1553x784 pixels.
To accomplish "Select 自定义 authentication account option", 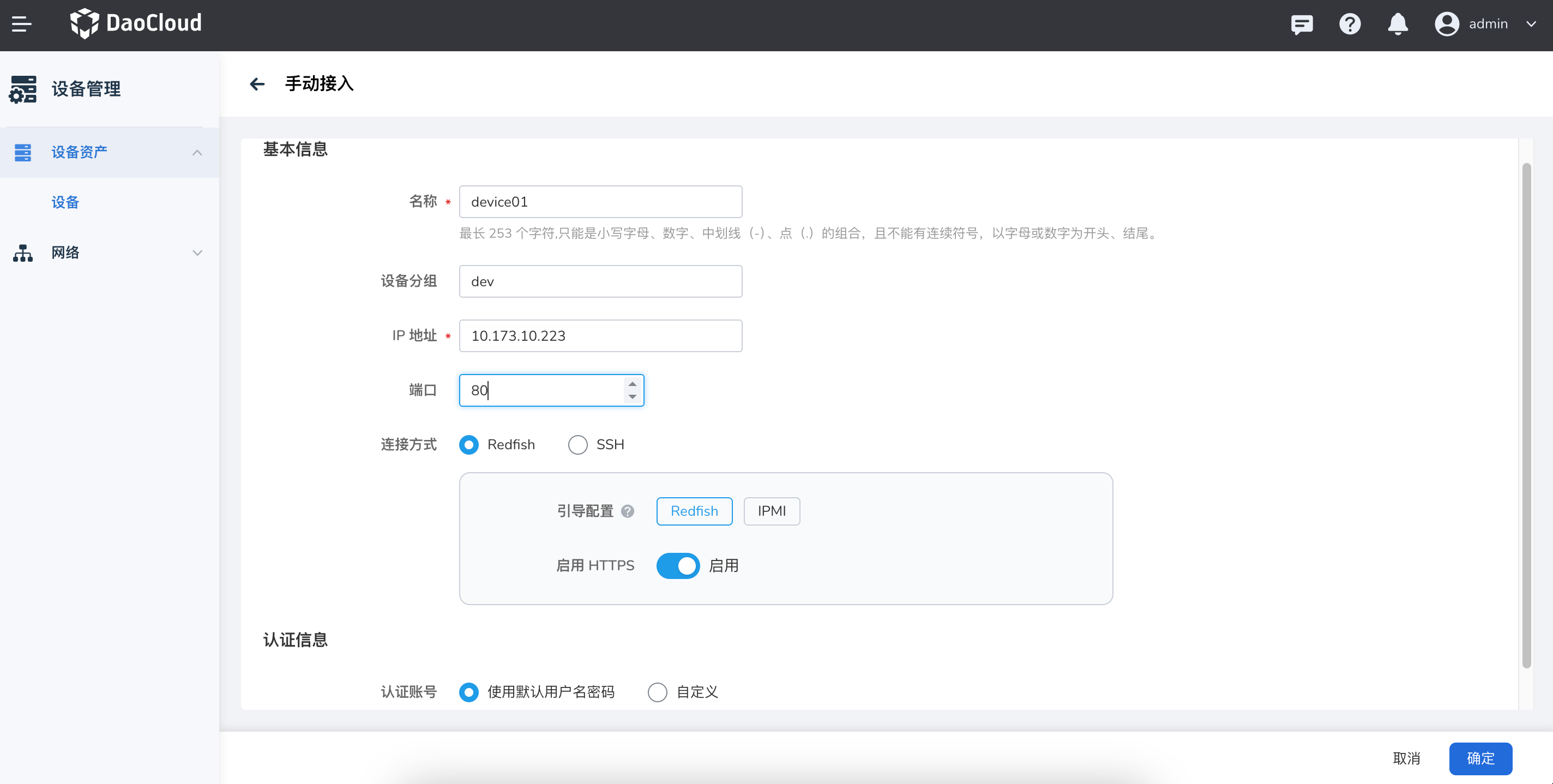I will tap(657, 692).
